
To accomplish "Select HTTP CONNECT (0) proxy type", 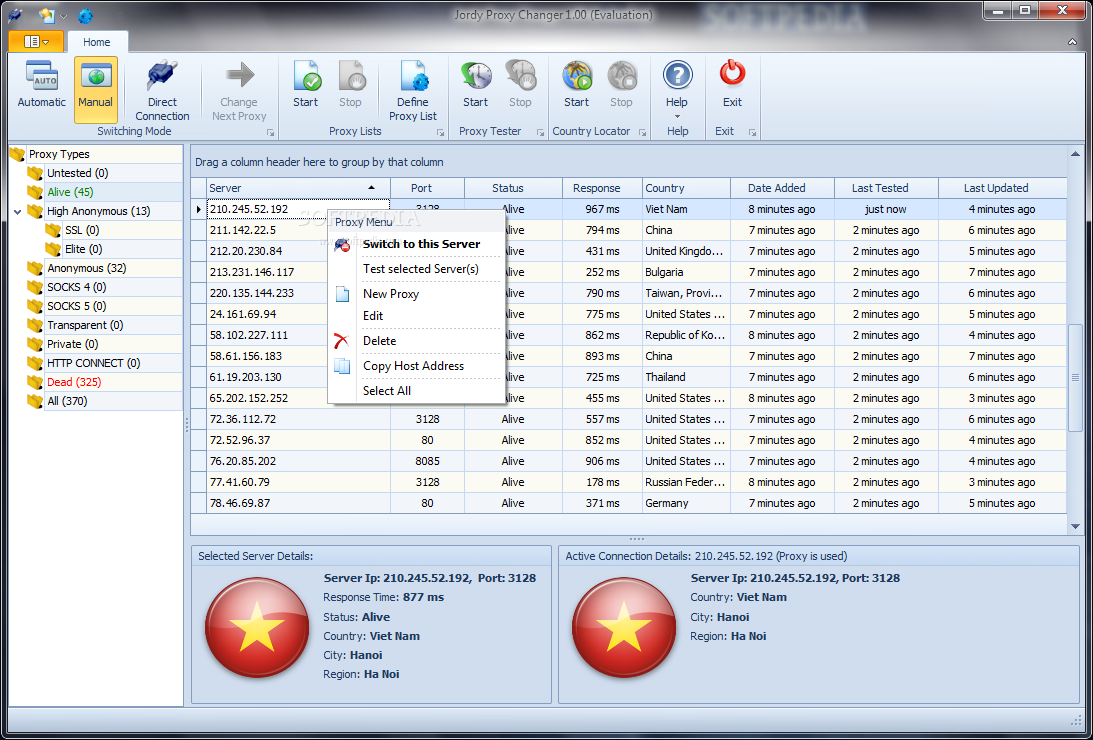I will point(93,363).
